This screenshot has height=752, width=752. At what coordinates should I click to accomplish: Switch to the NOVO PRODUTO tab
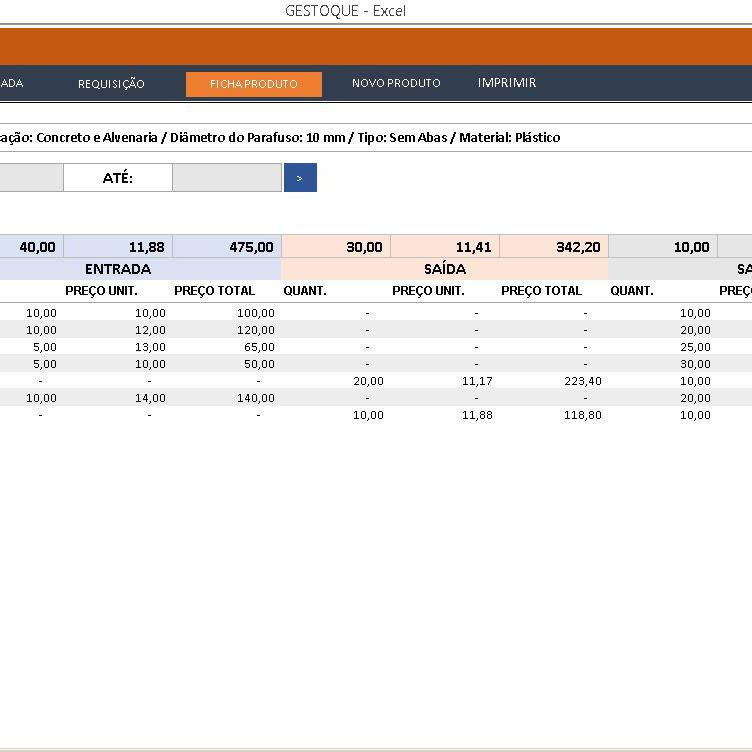[x=396, y=83]
